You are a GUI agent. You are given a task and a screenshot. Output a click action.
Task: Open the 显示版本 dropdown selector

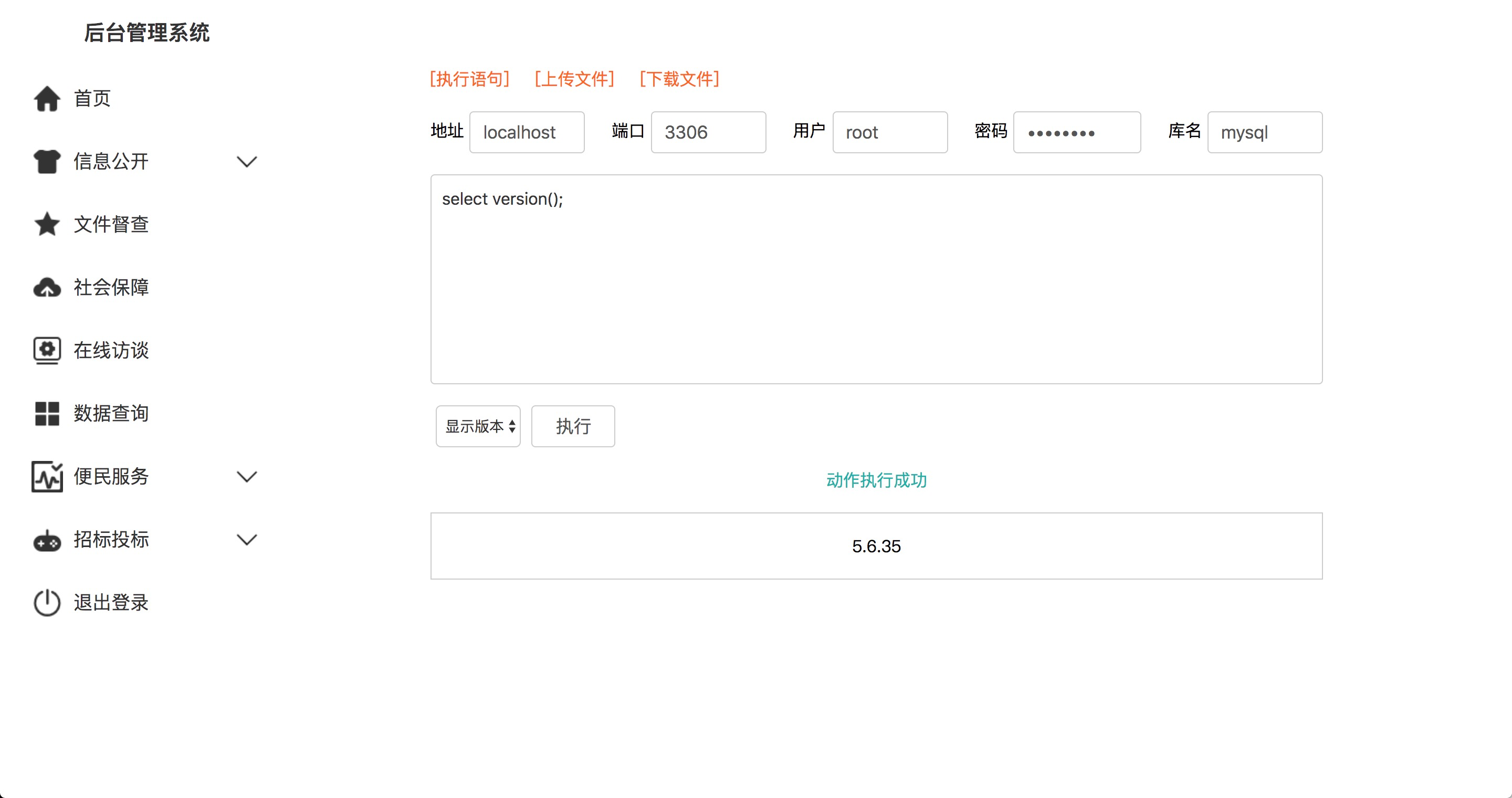point(478,427)
